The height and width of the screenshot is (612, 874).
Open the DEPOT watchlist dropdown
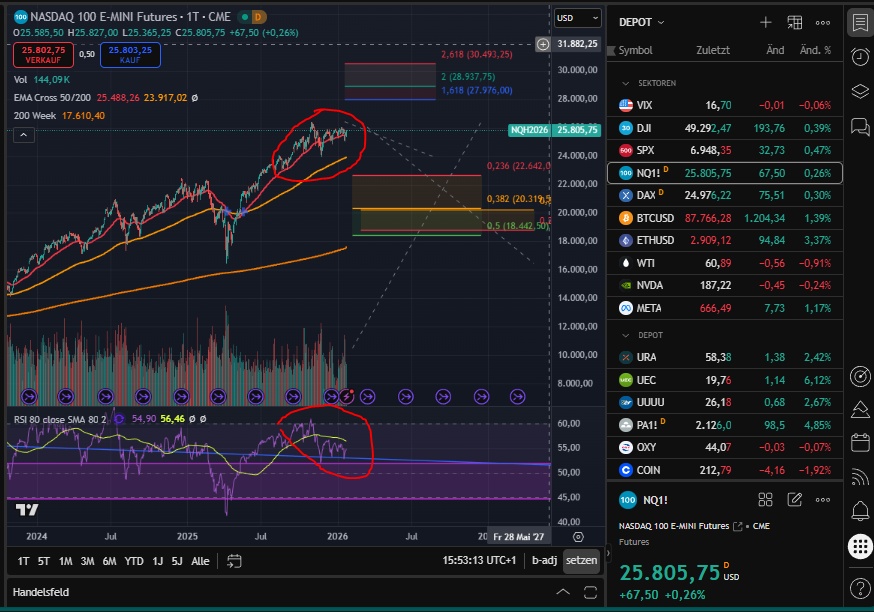pyautogui.click(x=642, y=22)
